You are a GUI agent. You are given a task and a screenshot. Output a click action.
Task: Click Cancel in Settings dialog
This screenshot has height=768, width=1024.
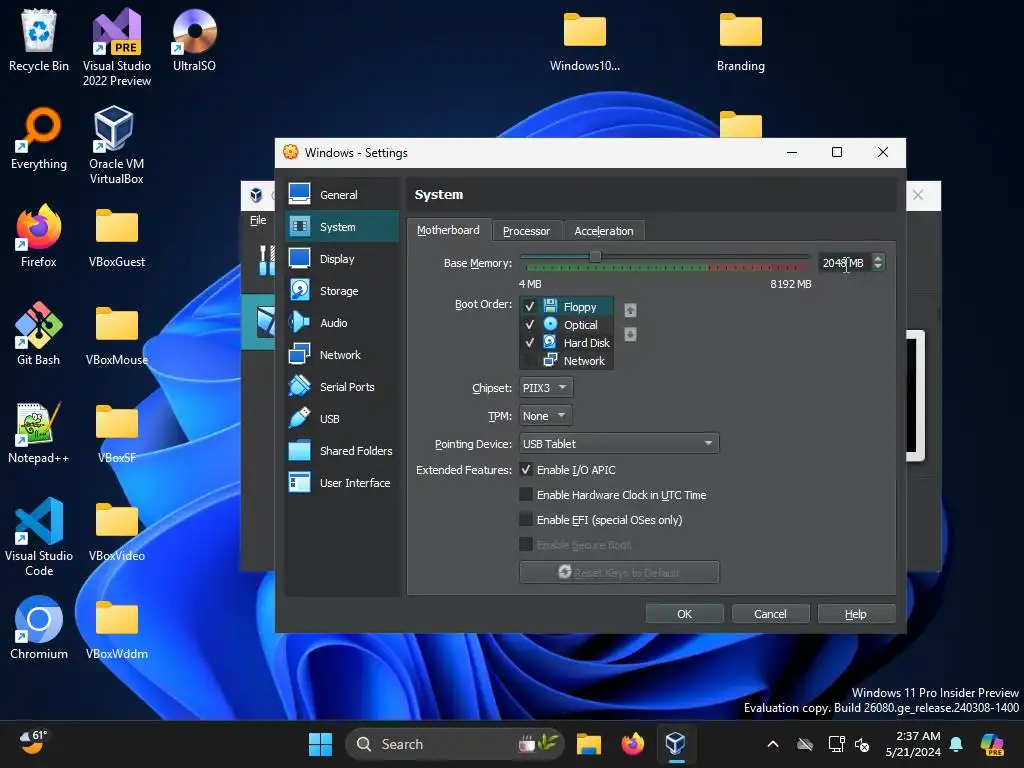(x=770, y=614)
